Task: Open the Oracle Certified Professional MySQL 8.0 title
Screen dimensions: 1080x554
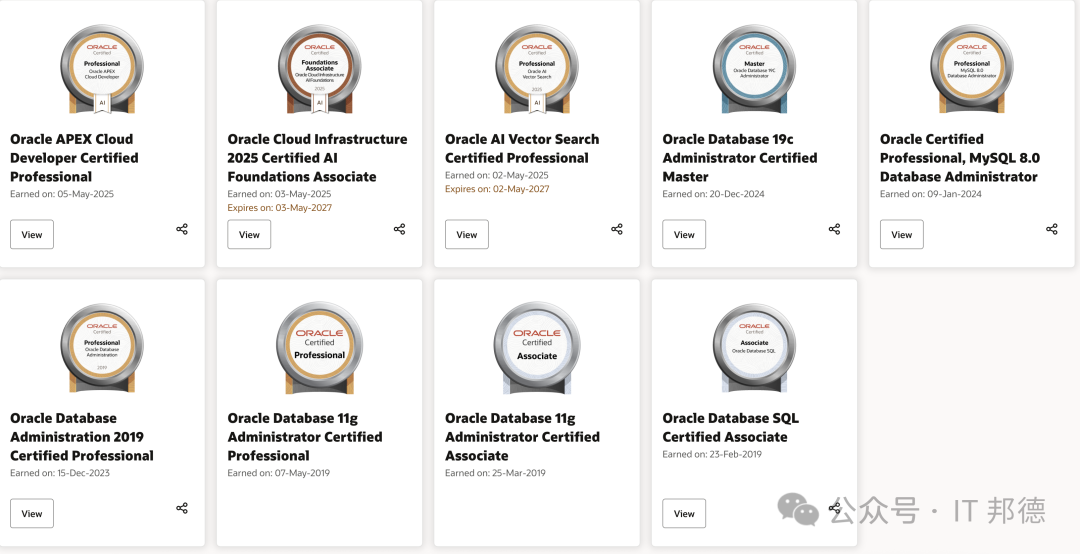Action: (960, 158)
